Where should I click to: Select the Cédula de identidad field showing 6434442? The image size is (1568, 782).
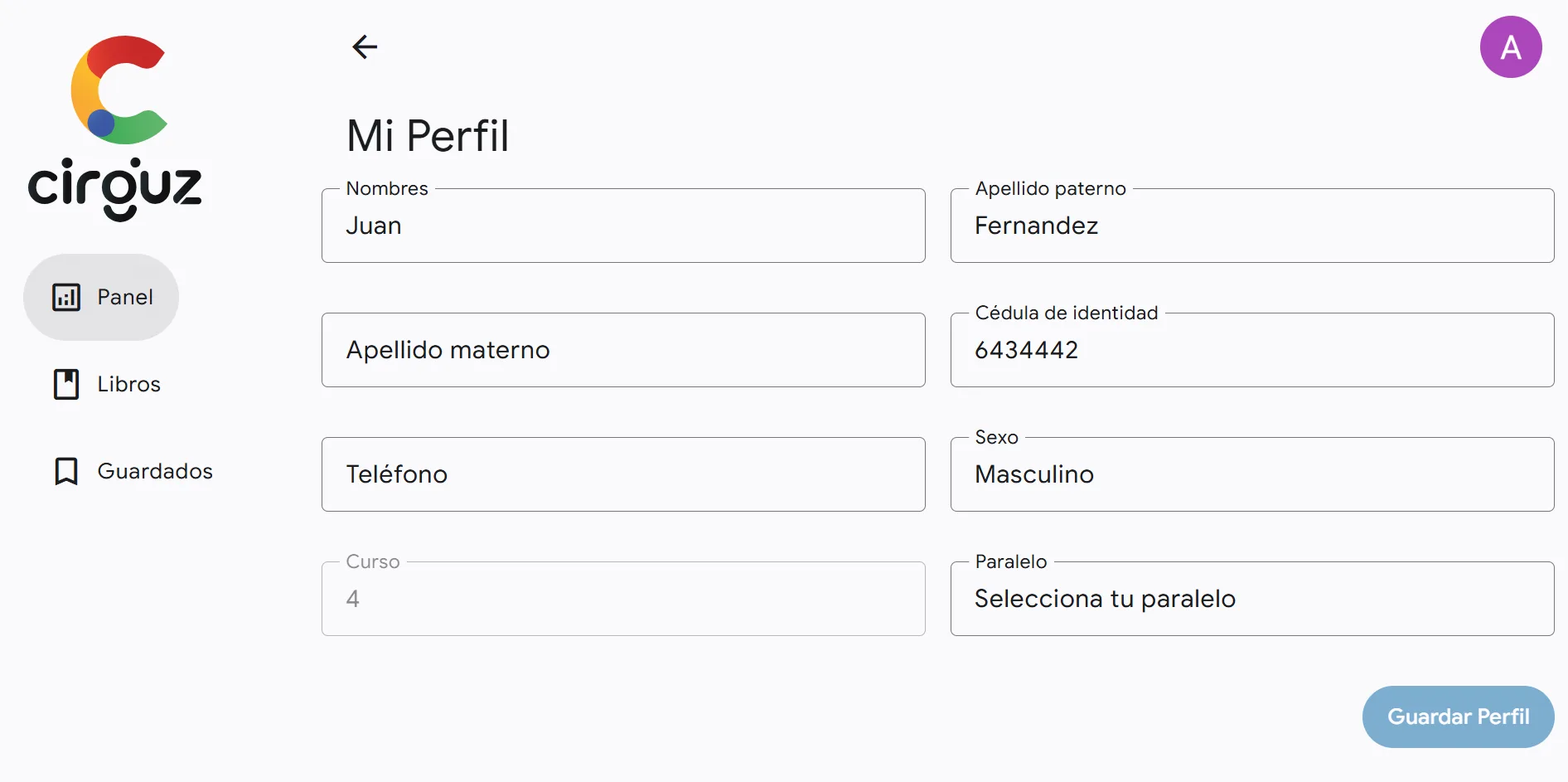pos(1251,350)
